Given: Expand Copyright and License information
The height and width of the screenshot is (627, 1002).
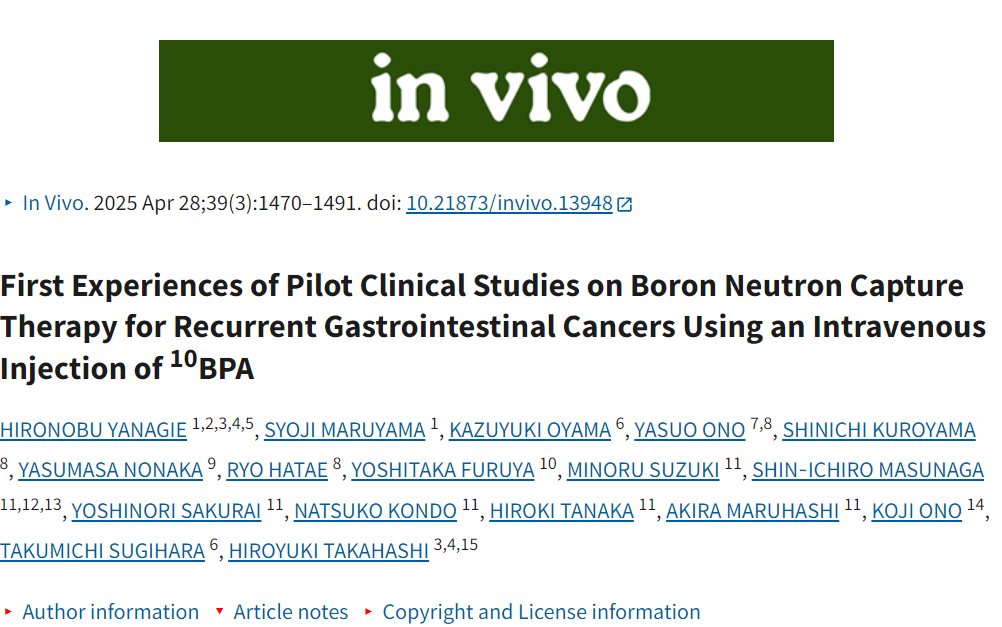Looking at the screenshot, I should tap(541, 612).
